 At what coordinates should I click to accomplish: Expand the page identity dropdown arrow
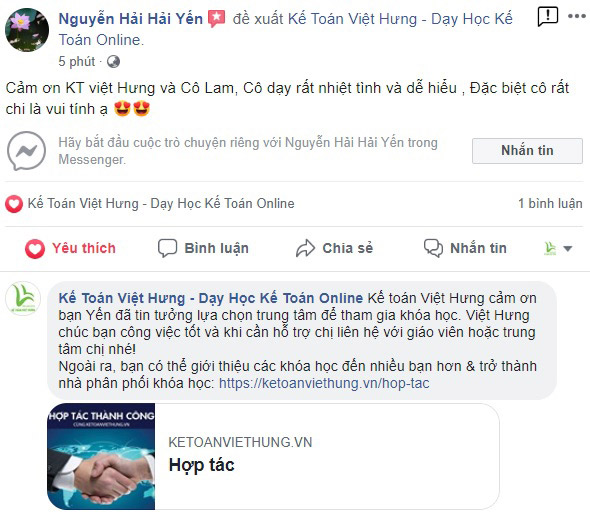click(x=568, y=248)
